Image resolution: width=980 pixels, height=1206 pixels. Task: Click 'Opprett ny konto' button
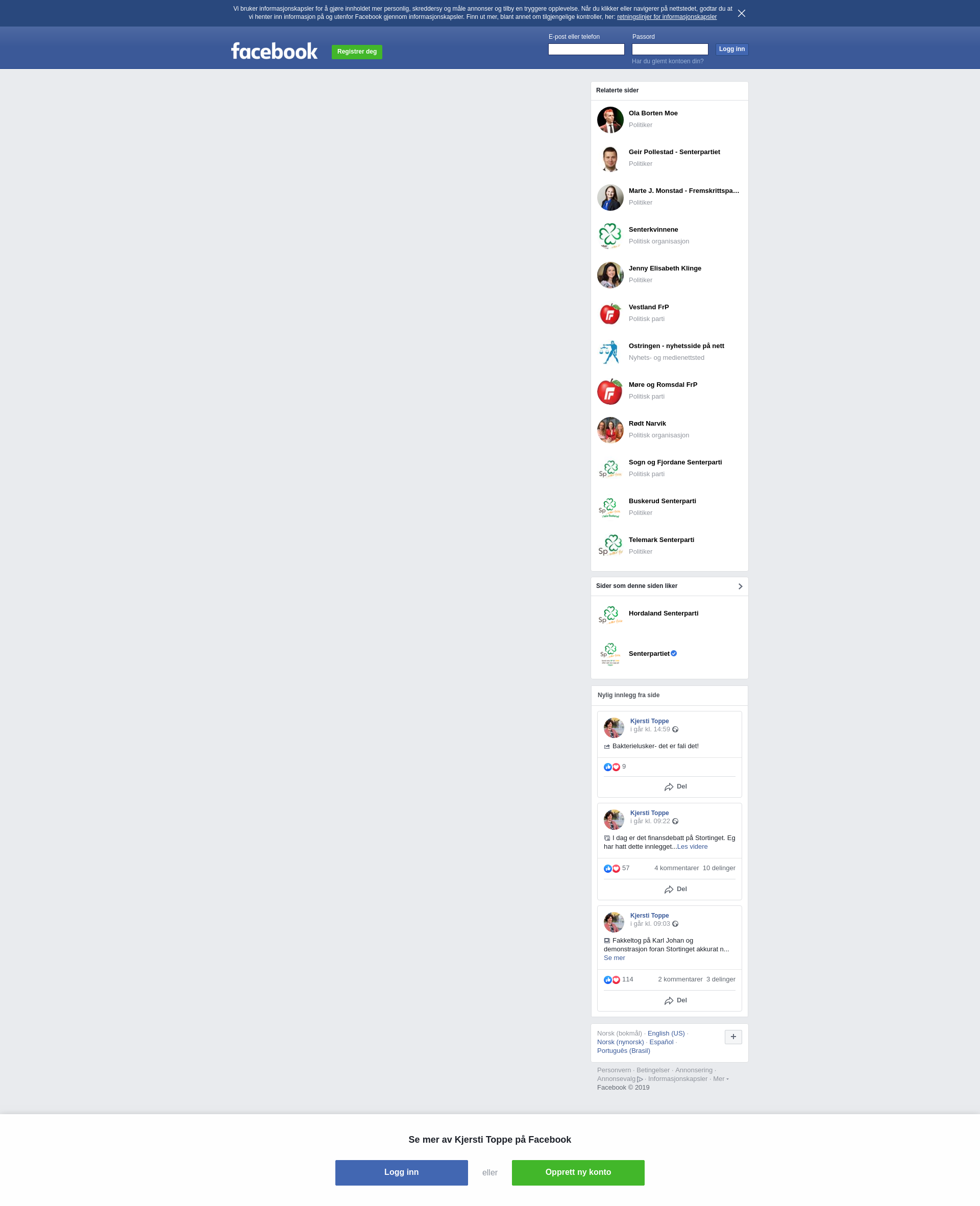tap(578, 1173)
